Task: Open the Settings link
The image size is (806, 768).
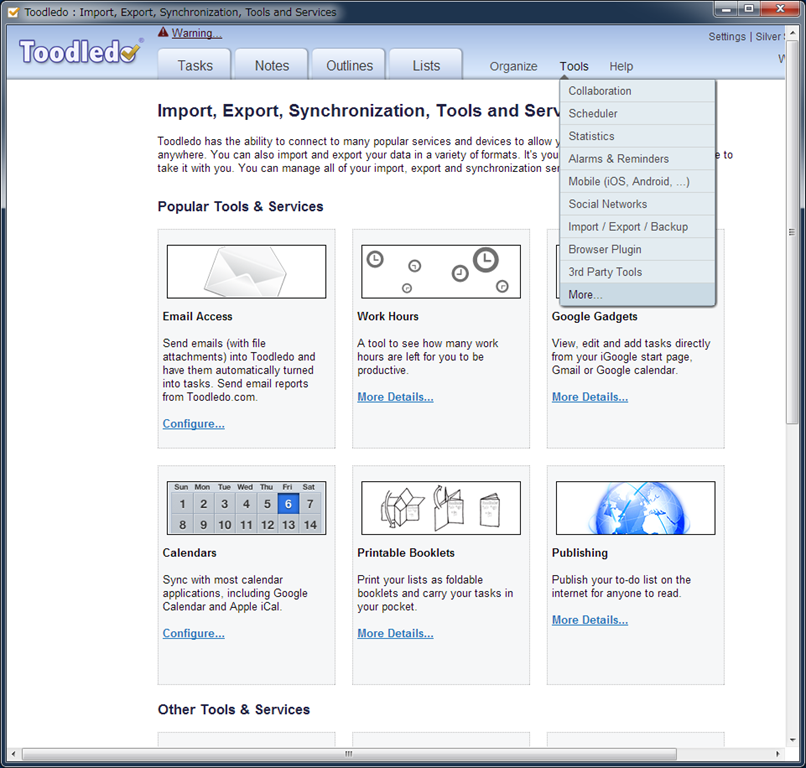Action: [727, 36]
